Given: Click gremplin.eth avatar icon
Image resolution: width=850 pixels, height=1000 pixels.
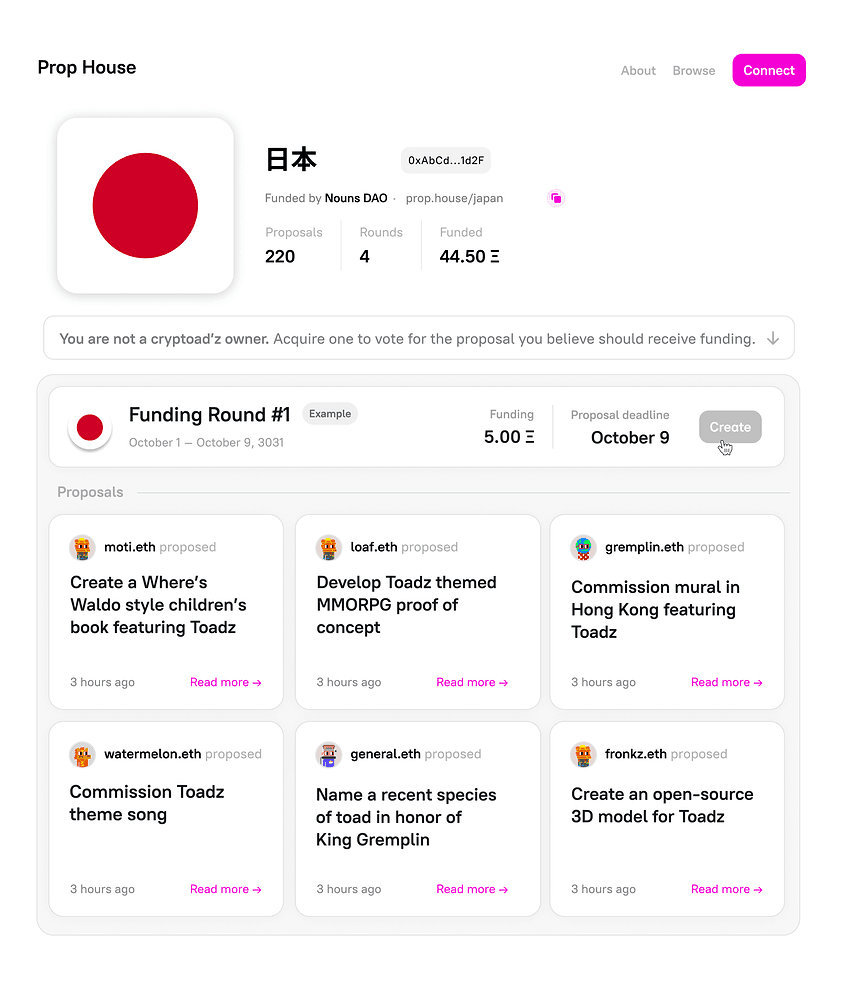Looking at the screenshot, I should pos(583,547).
